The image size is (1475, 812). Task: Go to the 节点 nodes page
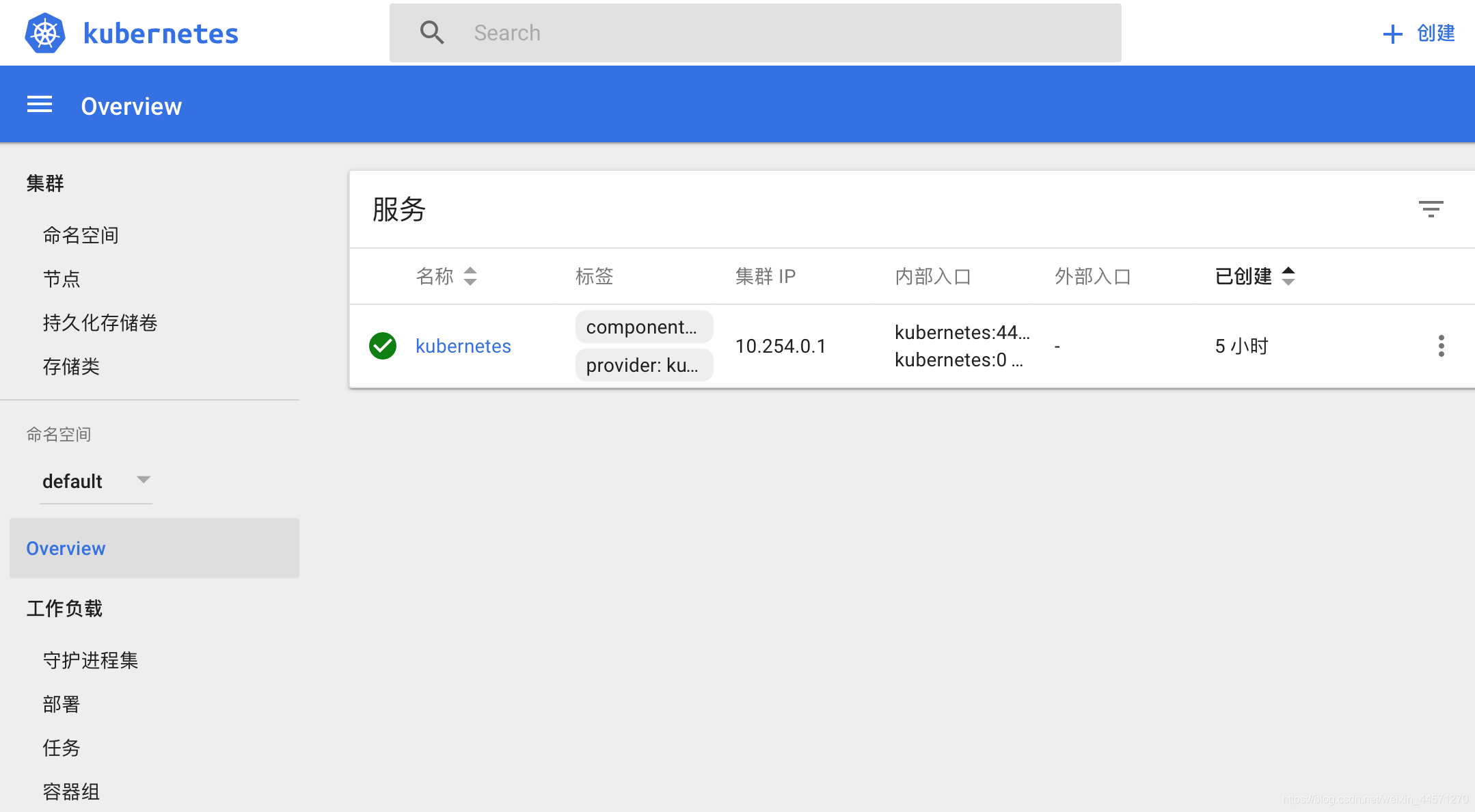click(62, 279)
